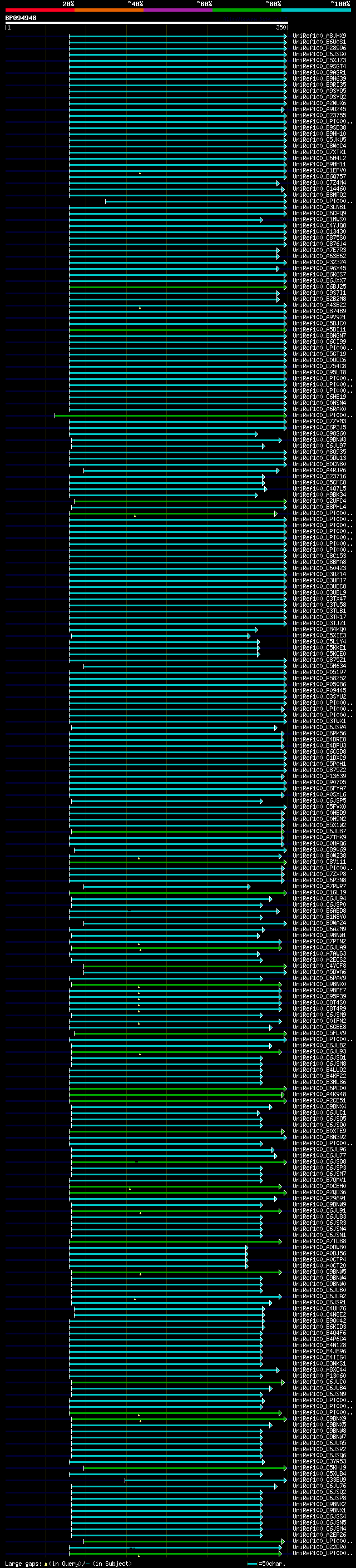Click hit UniRef100_A6RAK0
The width and height of the screenshot is (356, 1568).
319,409
